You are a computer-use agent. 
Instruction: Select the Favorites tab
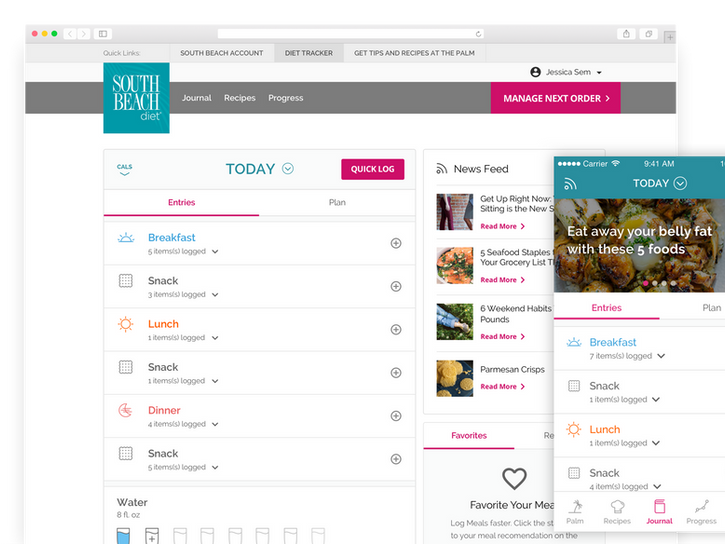tap(469, 435)
